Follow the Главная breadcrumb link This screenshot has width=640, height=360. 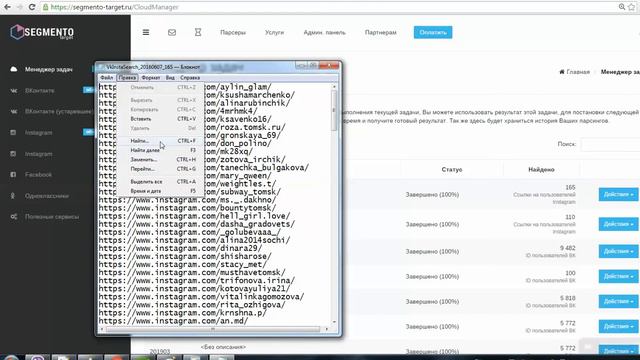[x=578, y=72]
